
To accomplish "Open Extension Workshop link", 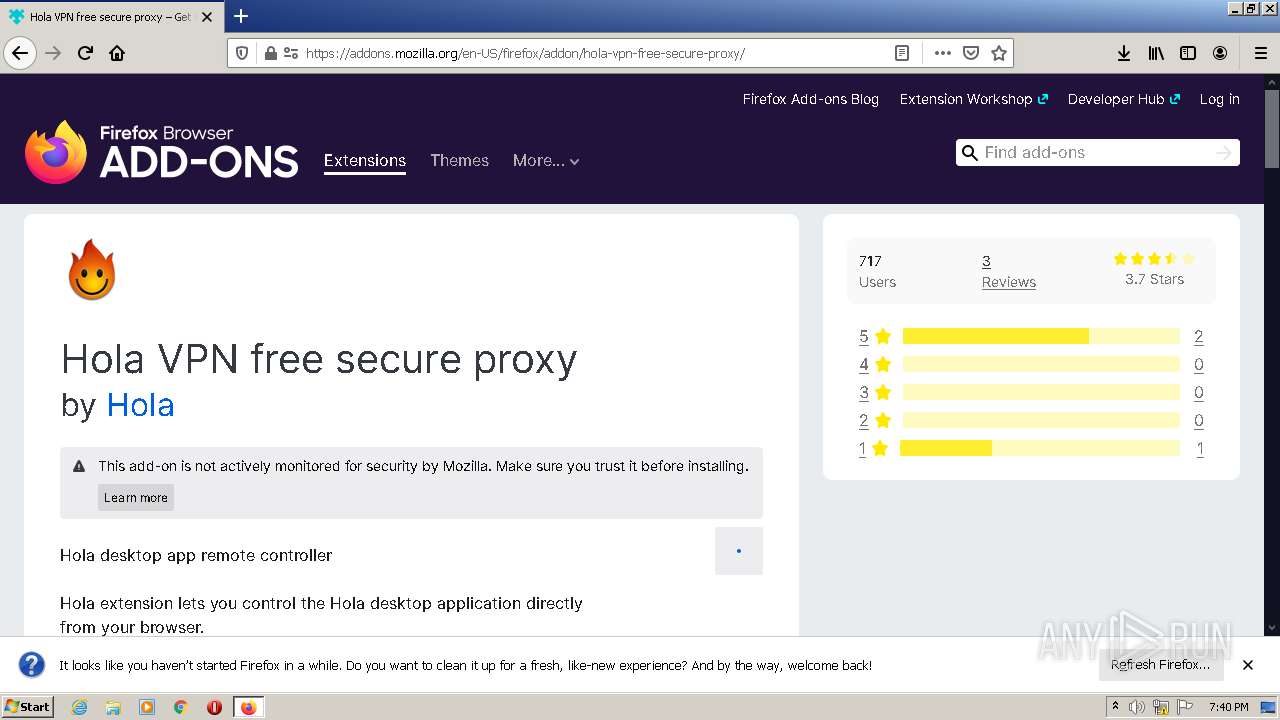I will coord(973,99).
